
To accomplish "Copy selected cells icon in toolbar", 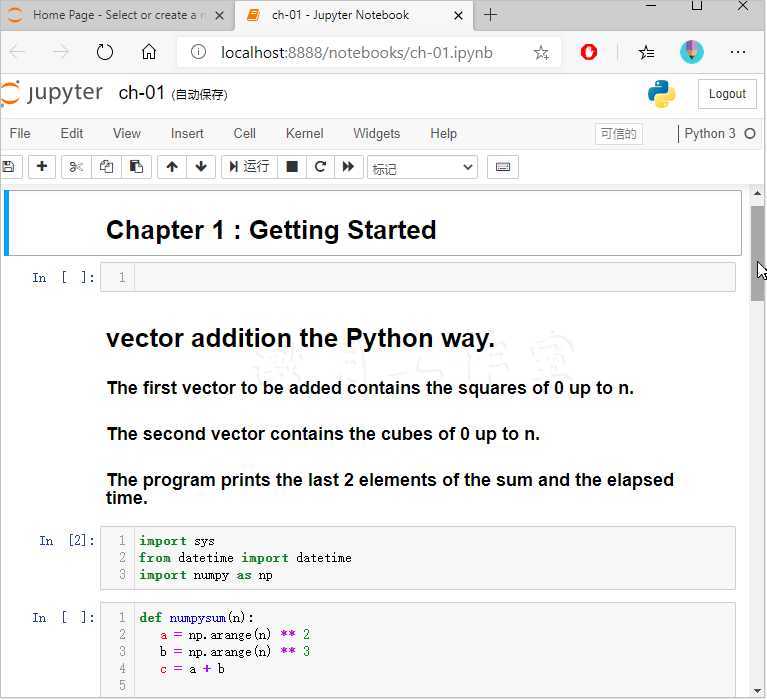I will (x=106, y=167).
